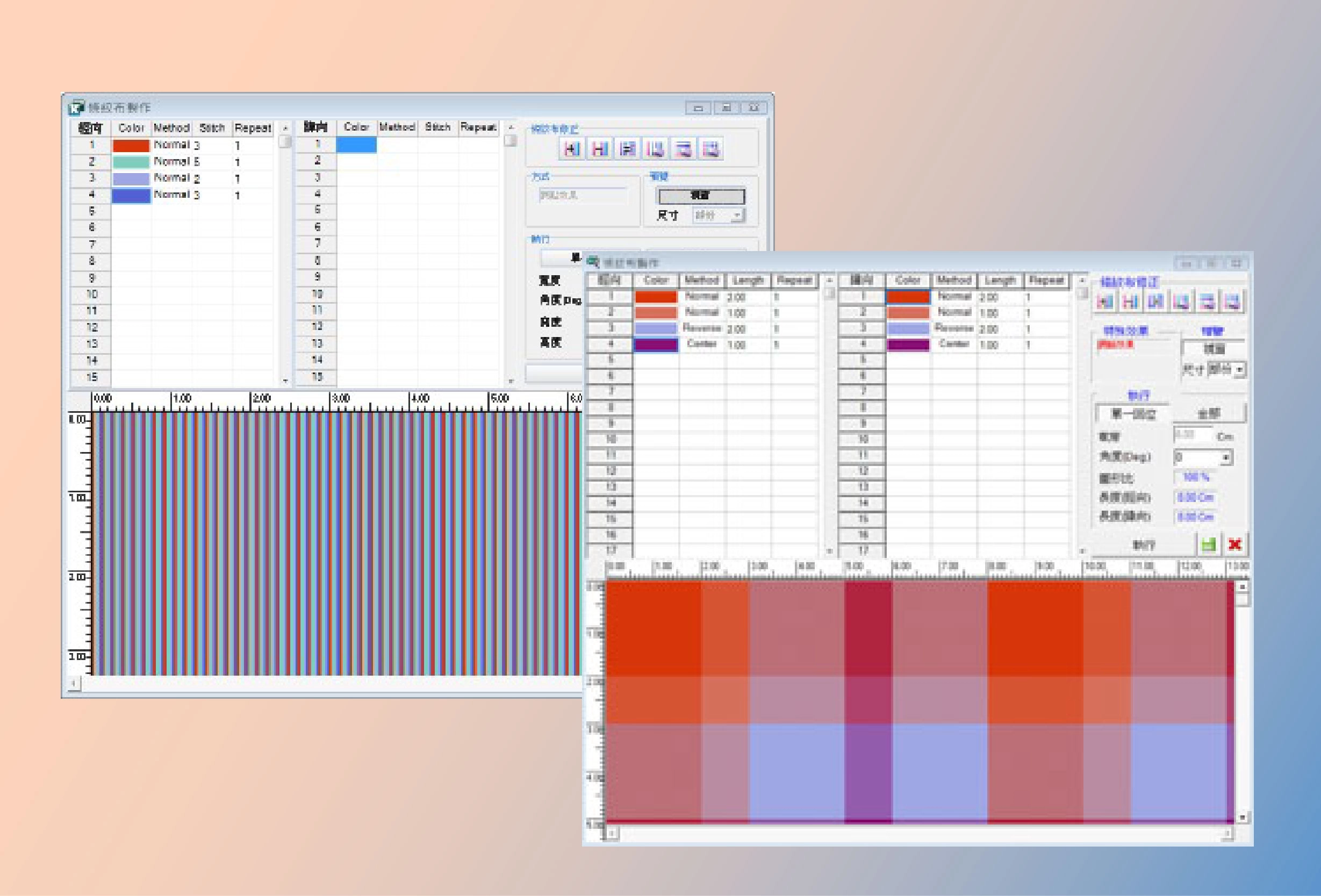Click fifth edit-toolbar icon in front window
1321x896 pixels.
click(x=1207, y=302)
